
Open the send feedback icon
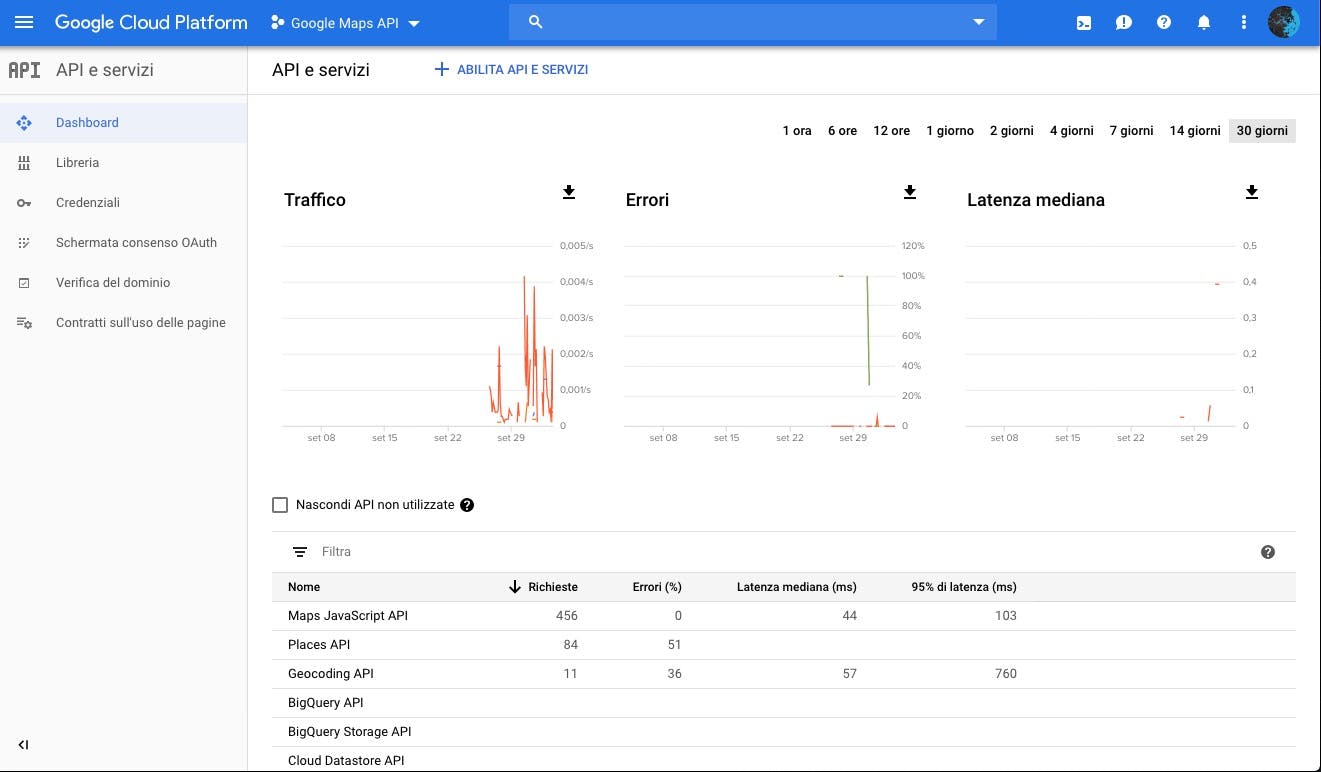click(1124, 22)
